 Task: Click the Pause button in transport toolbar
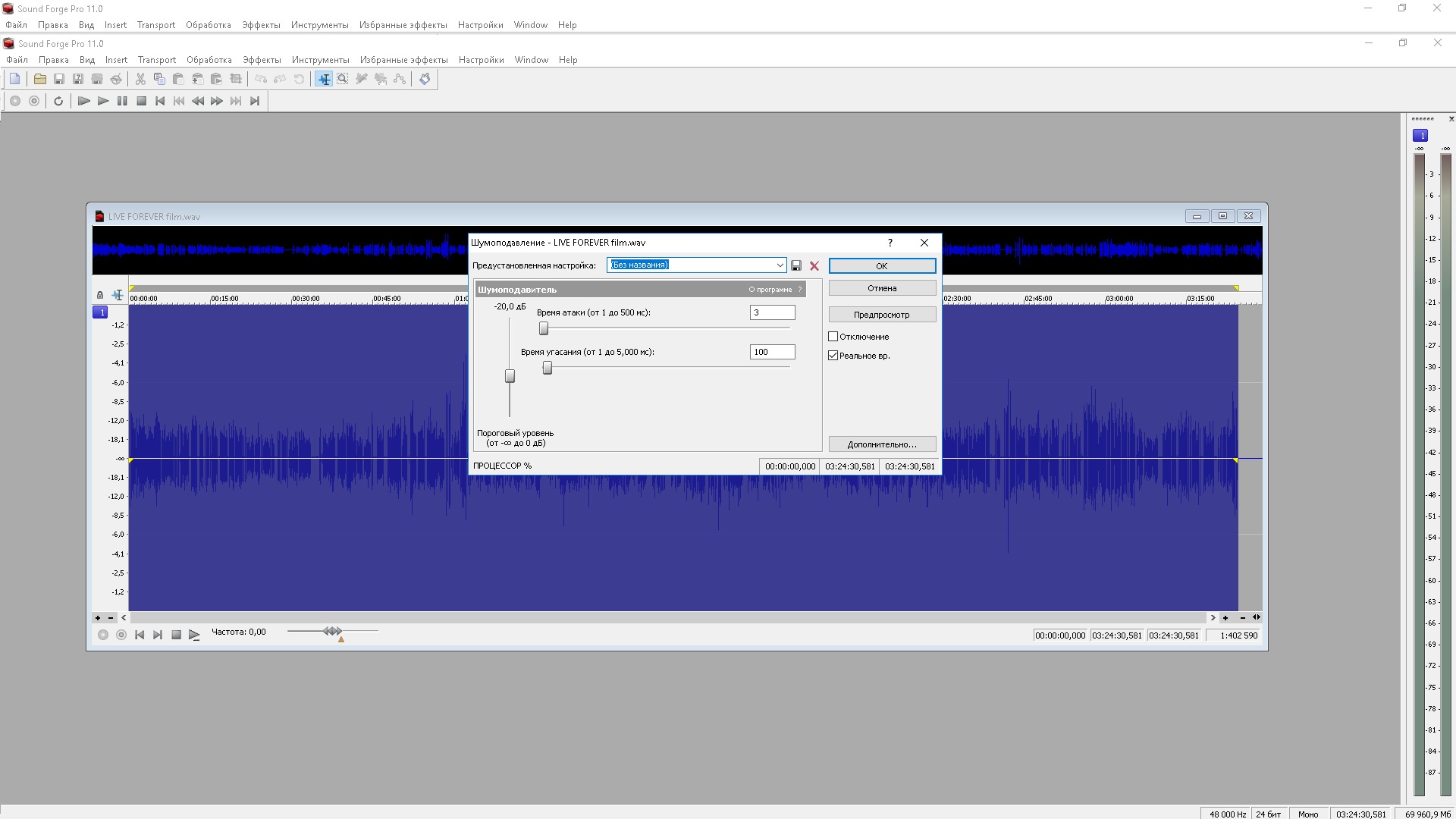[122, 101]
